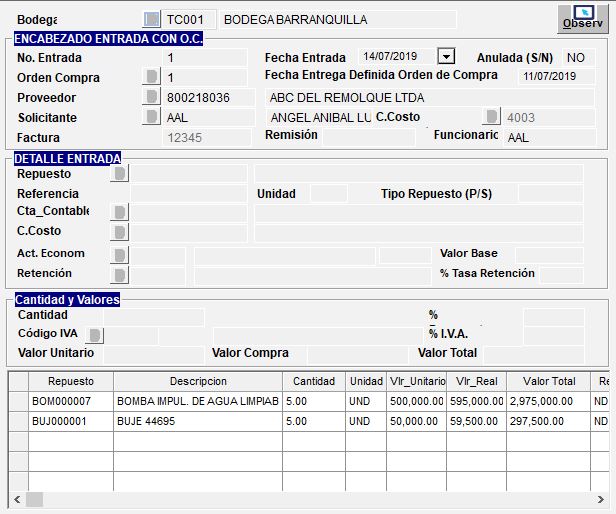
Task: Open the Act. Econom lookup icon
Action: pos(119,255)
